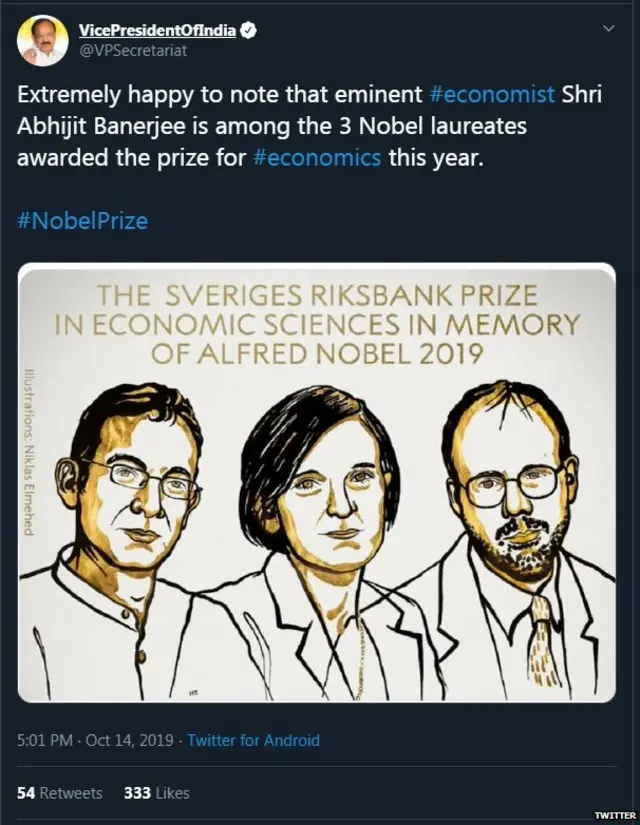Image resolution: width=640 pixels, height=825 pixels.
Task: Open the VicePresidentOfIndia profile avatar
Action: coord(41,36)
